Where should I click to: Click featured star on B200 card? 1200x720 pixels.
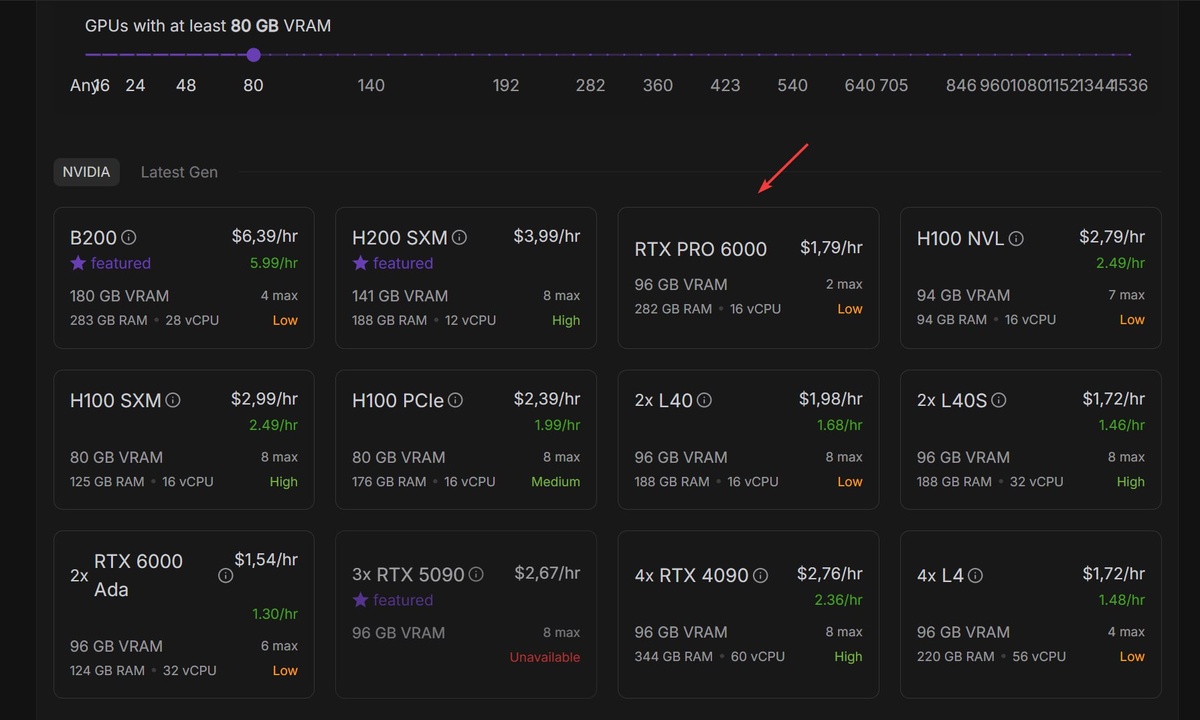click(78, 263)
